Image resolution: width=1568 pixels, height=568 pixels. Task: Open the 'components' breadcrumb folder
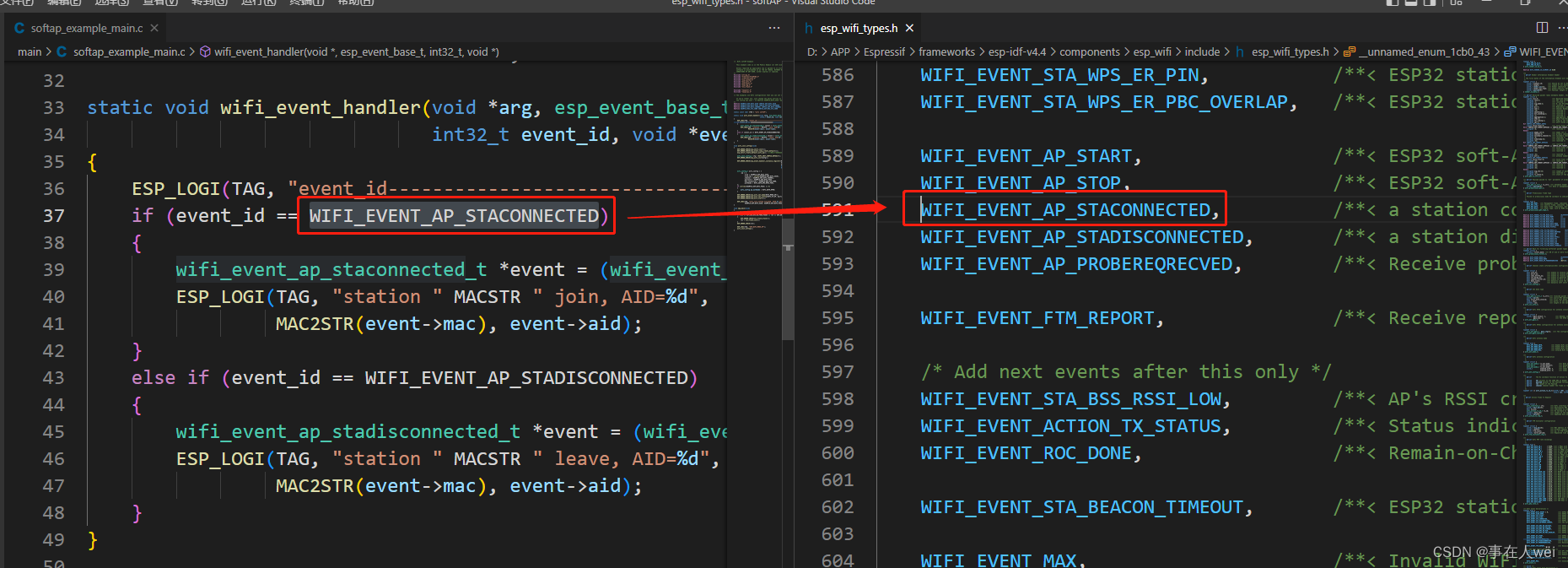coord(1090,51)
